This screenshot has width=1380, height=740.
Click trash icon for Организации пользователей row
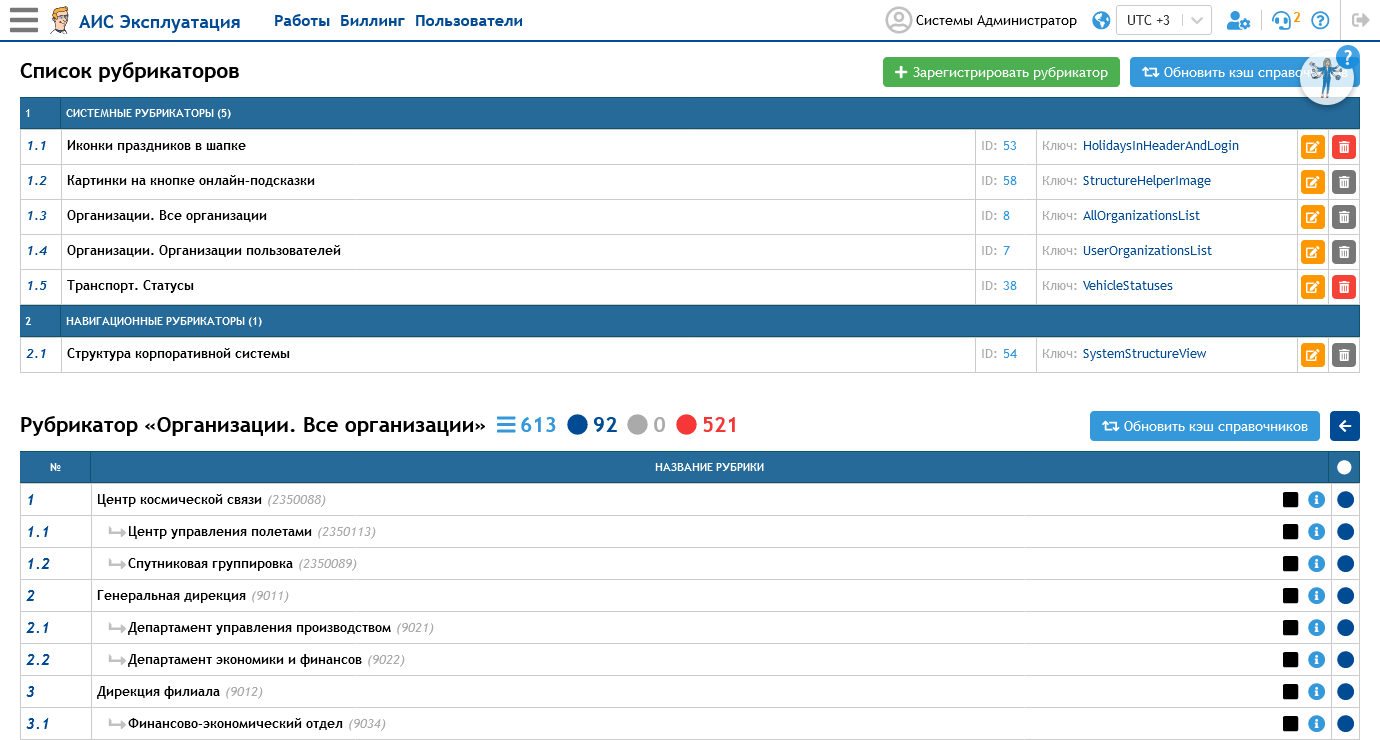[1344, 252]
